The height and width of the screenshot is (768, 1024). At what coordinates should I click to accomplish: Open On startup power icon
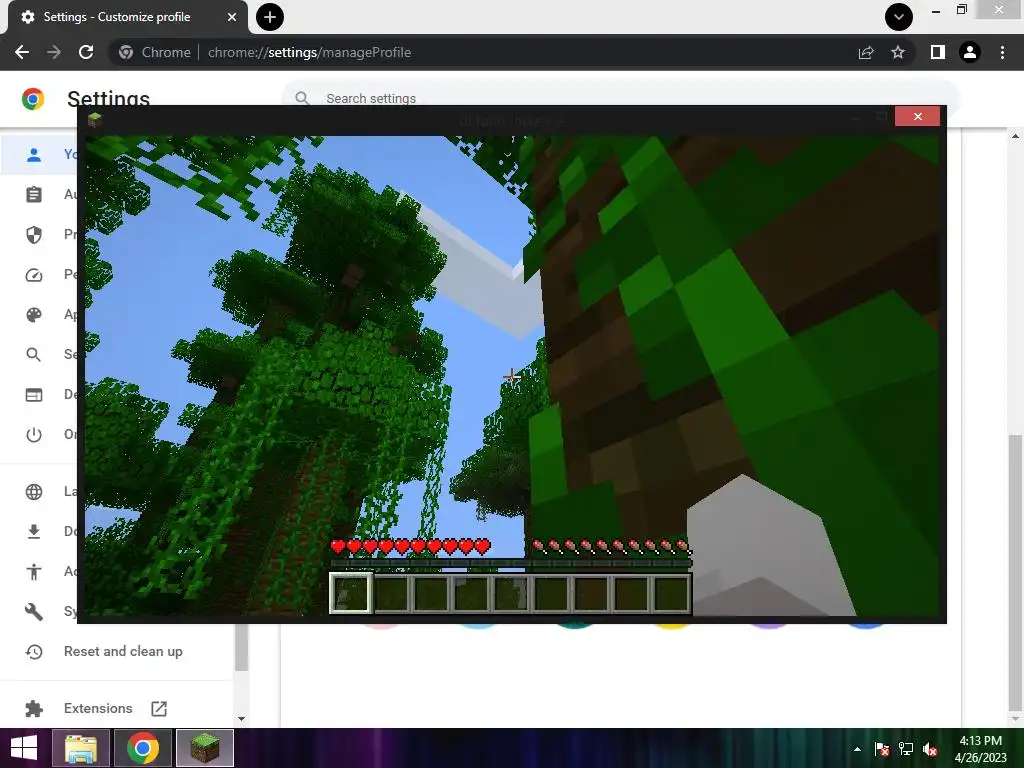click(x=34, y=434)
